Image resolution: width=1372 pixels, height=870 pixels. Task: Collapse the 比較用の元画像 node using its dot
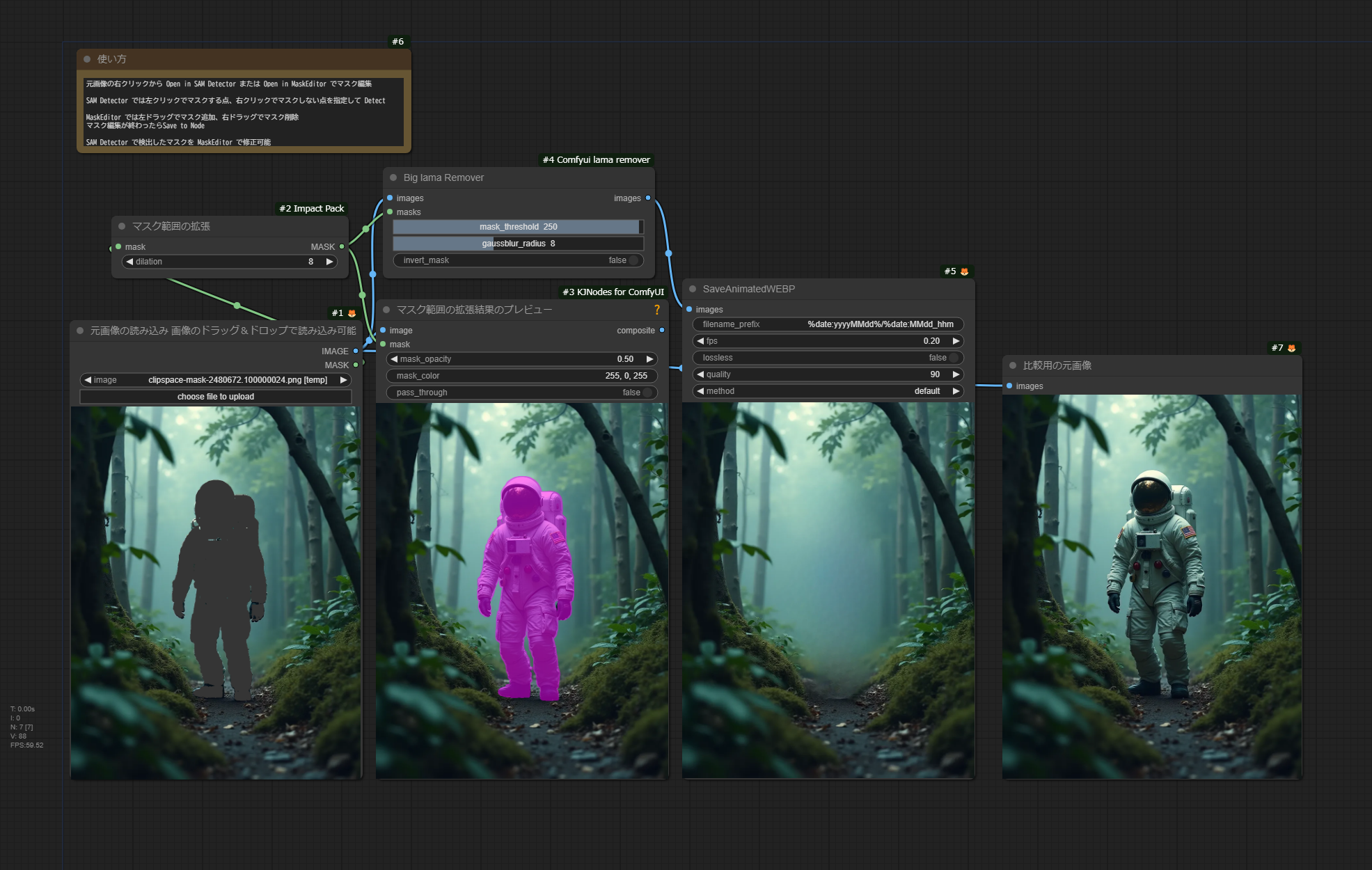(1013, 365)
